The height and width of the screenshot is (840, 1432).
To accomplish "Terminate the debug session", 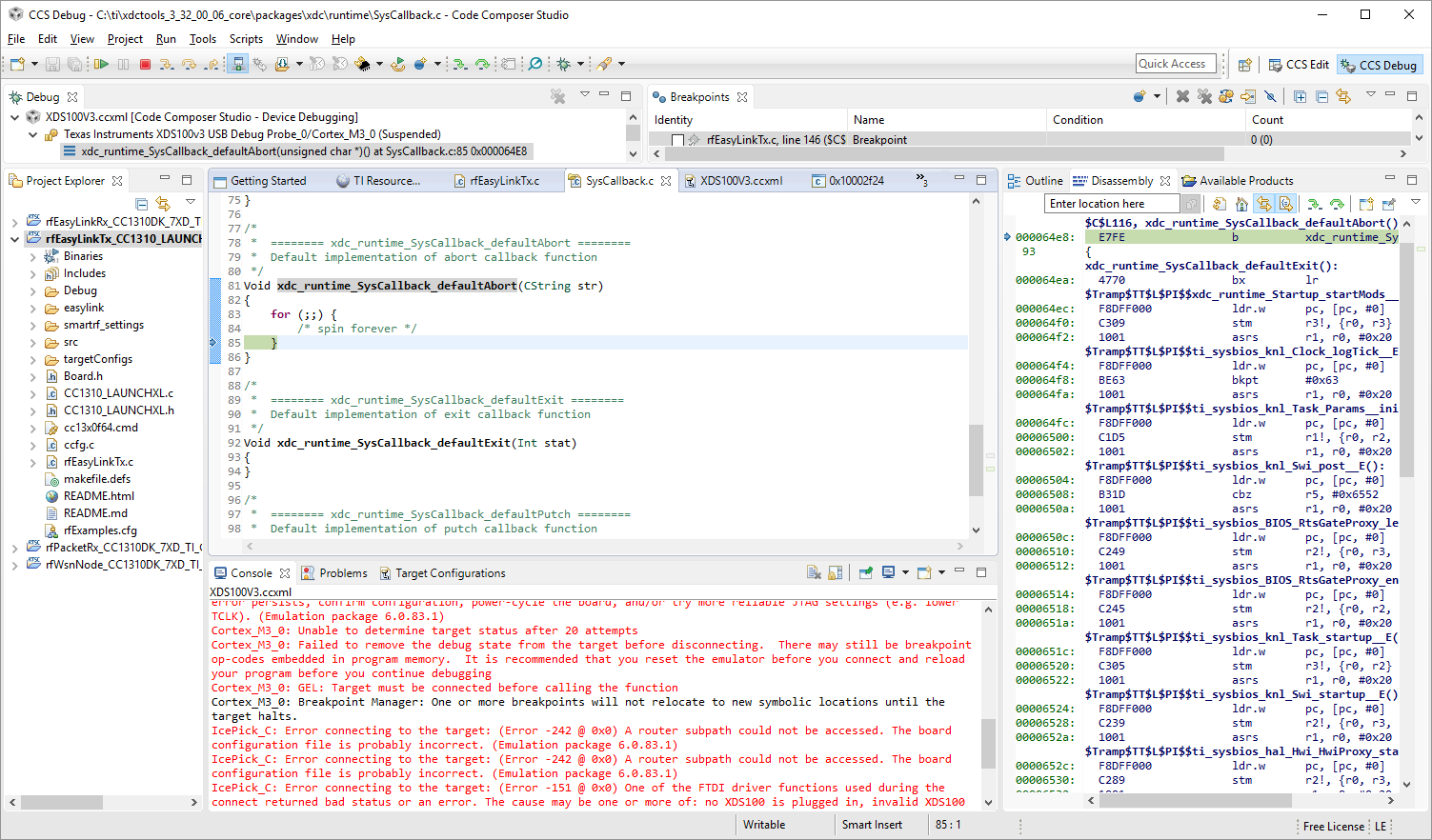I will (145, 63).
